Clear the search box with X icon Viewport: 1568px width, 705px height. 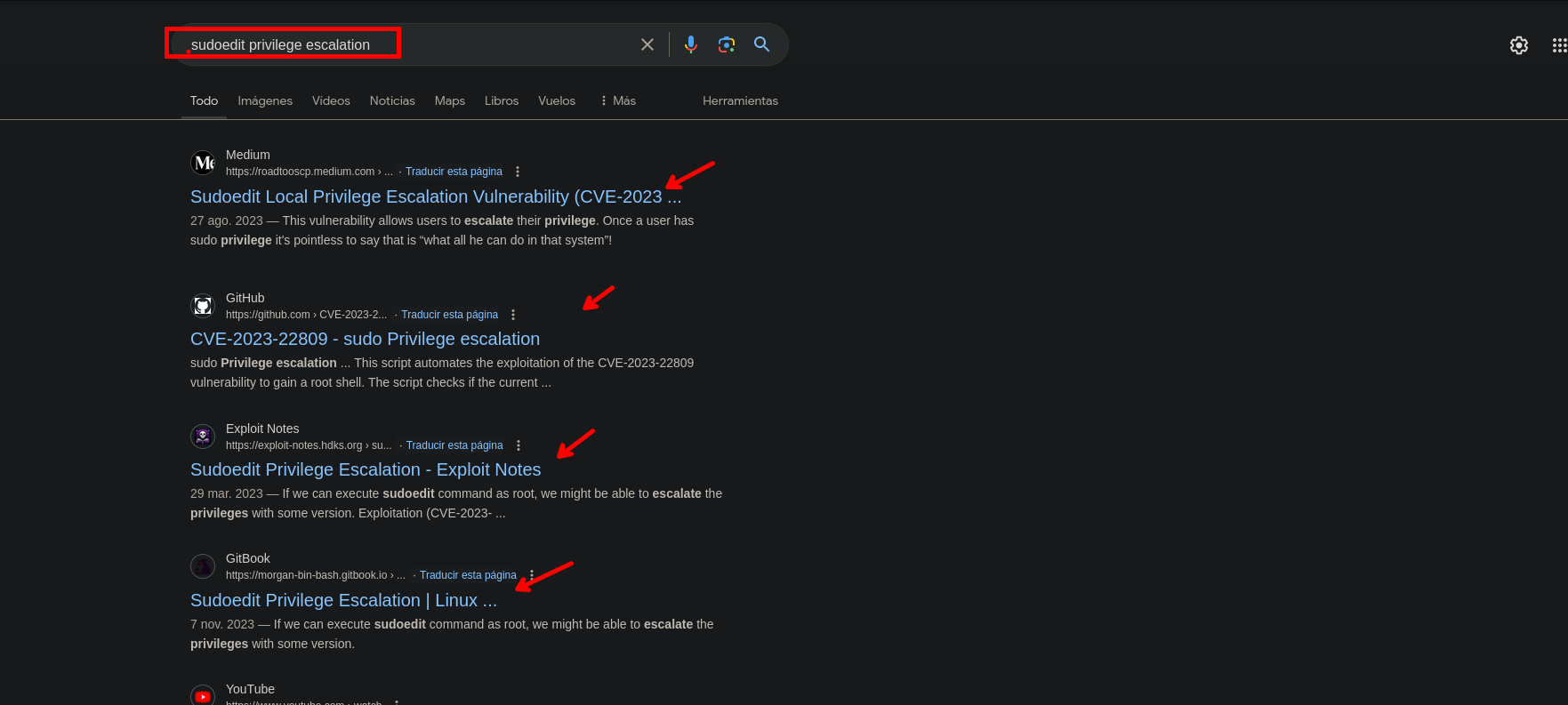(x=647, y=44)
